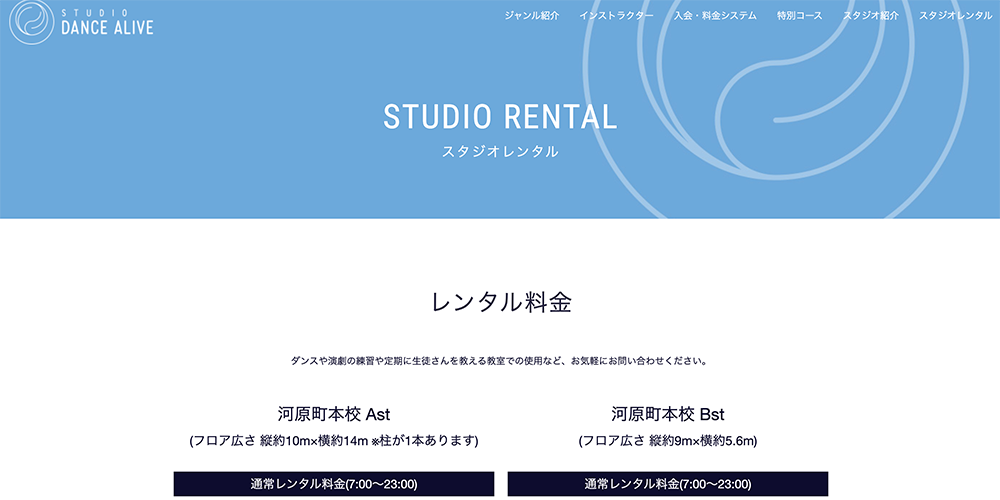Select the 河原町本校 Bst heading

click(x=668, y=413)
